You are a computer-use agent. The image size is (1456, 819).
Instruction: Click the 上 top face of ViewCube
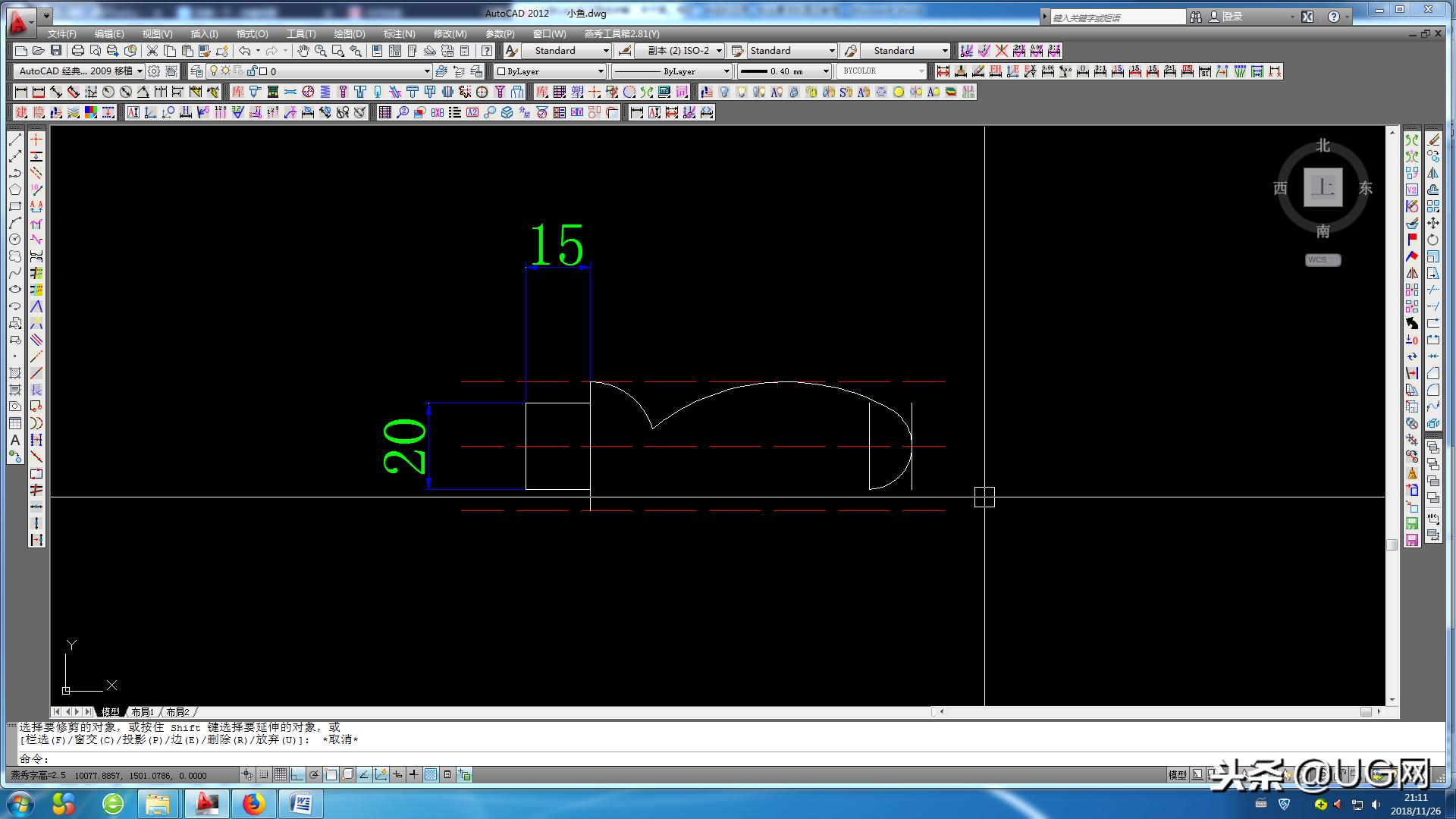1323,187
